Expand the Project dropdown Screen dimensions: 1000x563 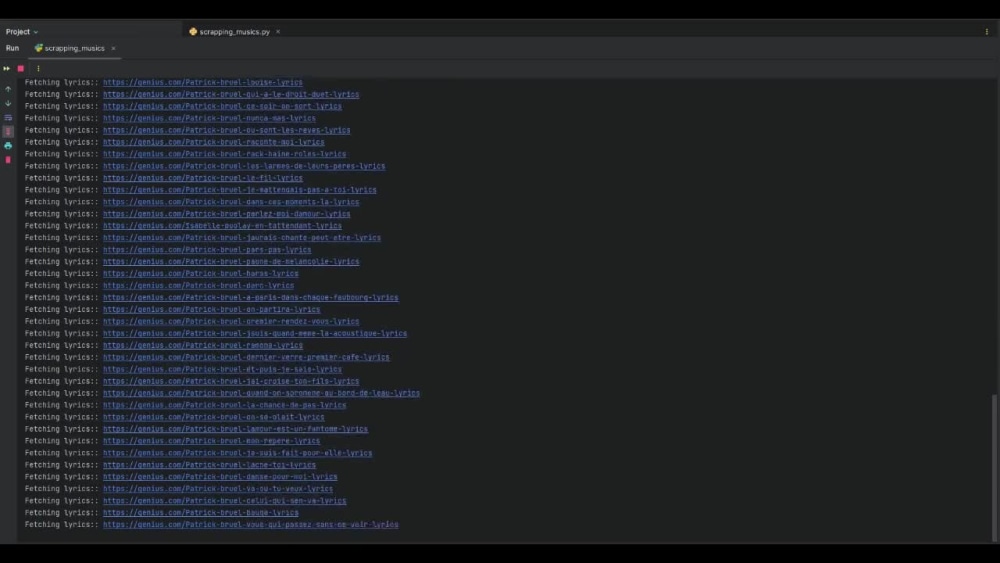tap(22, 31)
